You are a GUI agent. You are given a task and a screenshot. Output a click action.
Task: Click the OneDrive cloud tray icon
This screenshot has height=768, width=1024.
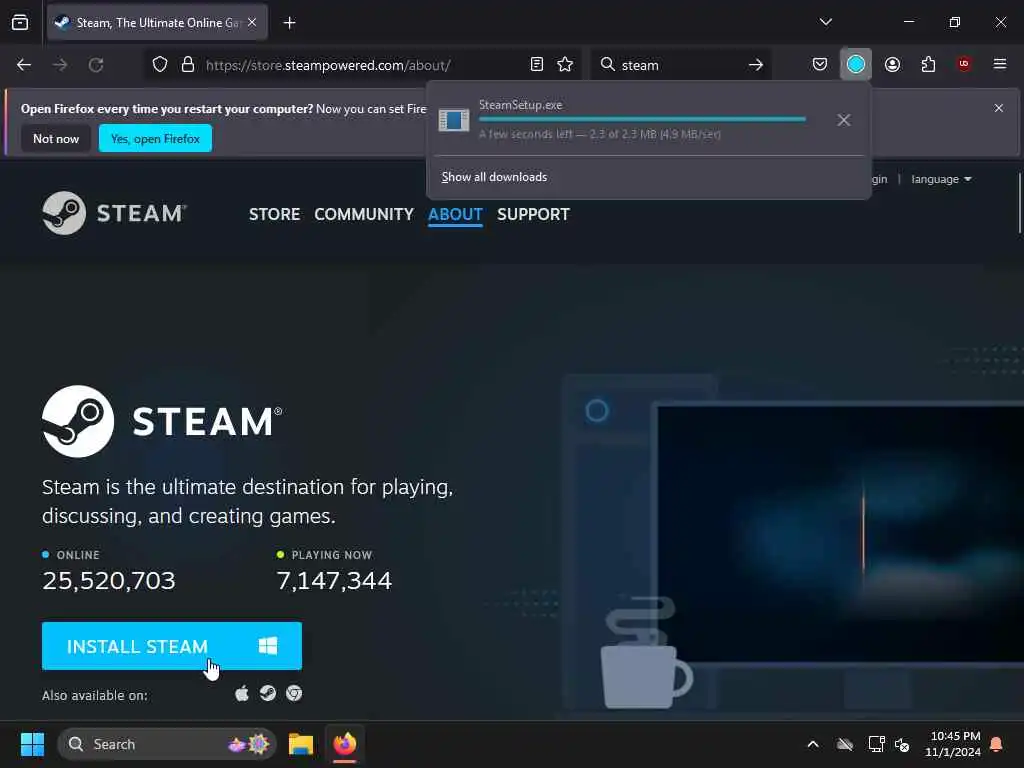pyautogui.click(x=845, y=744)
